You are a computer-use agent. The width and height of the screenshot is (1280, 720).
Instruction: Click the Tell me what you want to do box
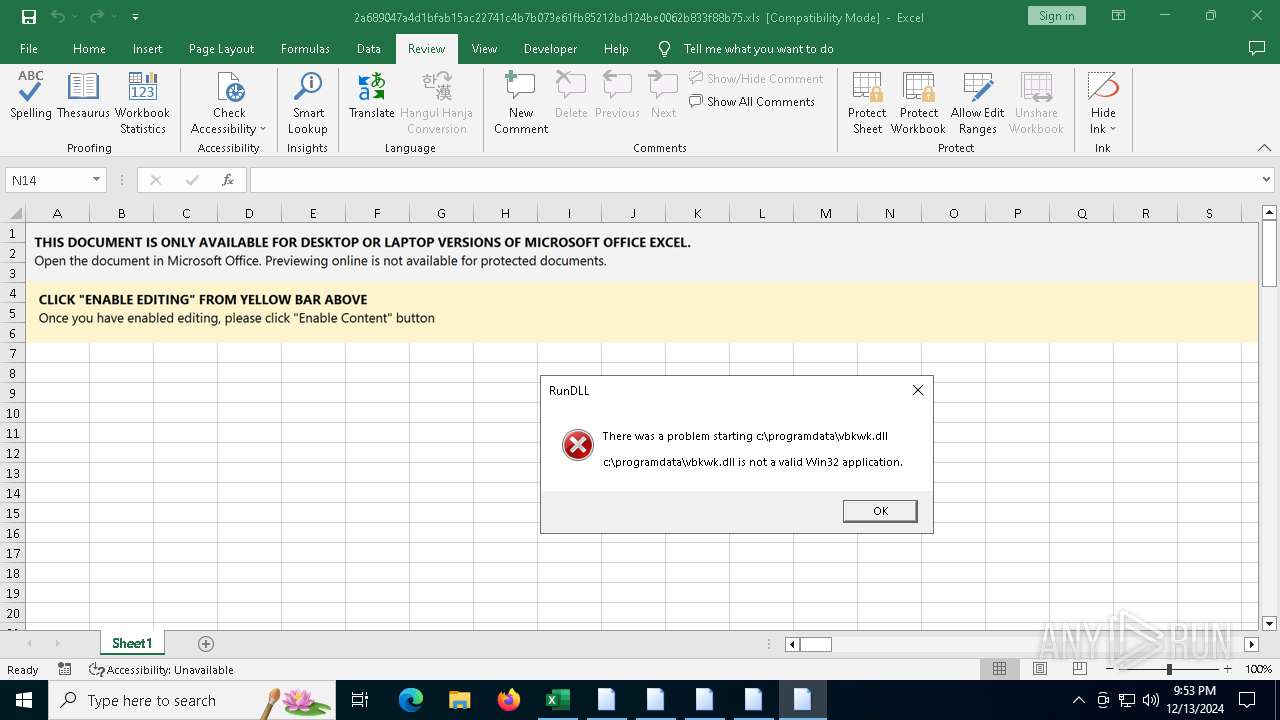pyautogui.click(x=758, y=48)
